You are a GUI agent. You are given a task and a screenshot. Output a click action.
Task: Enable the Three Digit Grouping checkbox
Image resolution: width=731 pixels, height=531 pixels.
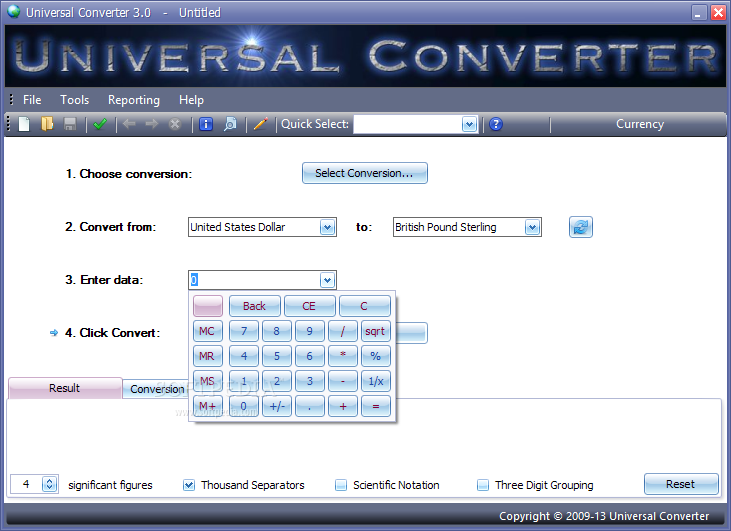pyautogui.click(x=483, y=485)
